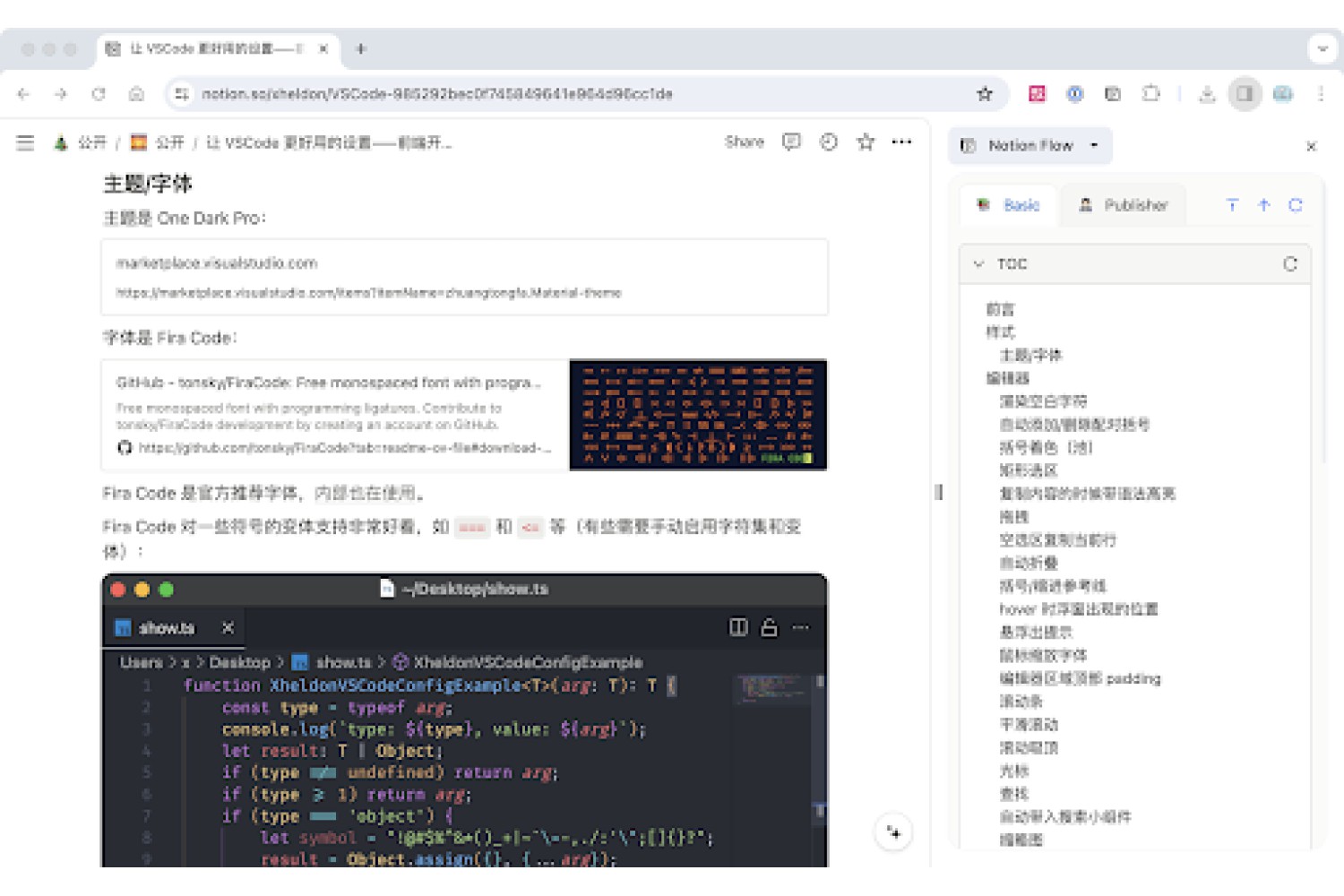Jump to 查找 TOC entry

1014,794
